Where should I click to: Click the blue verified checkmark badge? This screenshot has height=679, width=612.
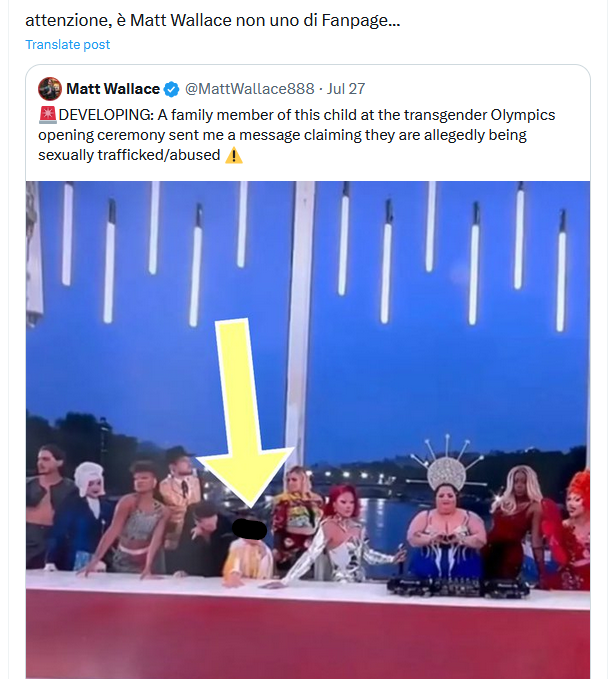click(x=172, y=89)
